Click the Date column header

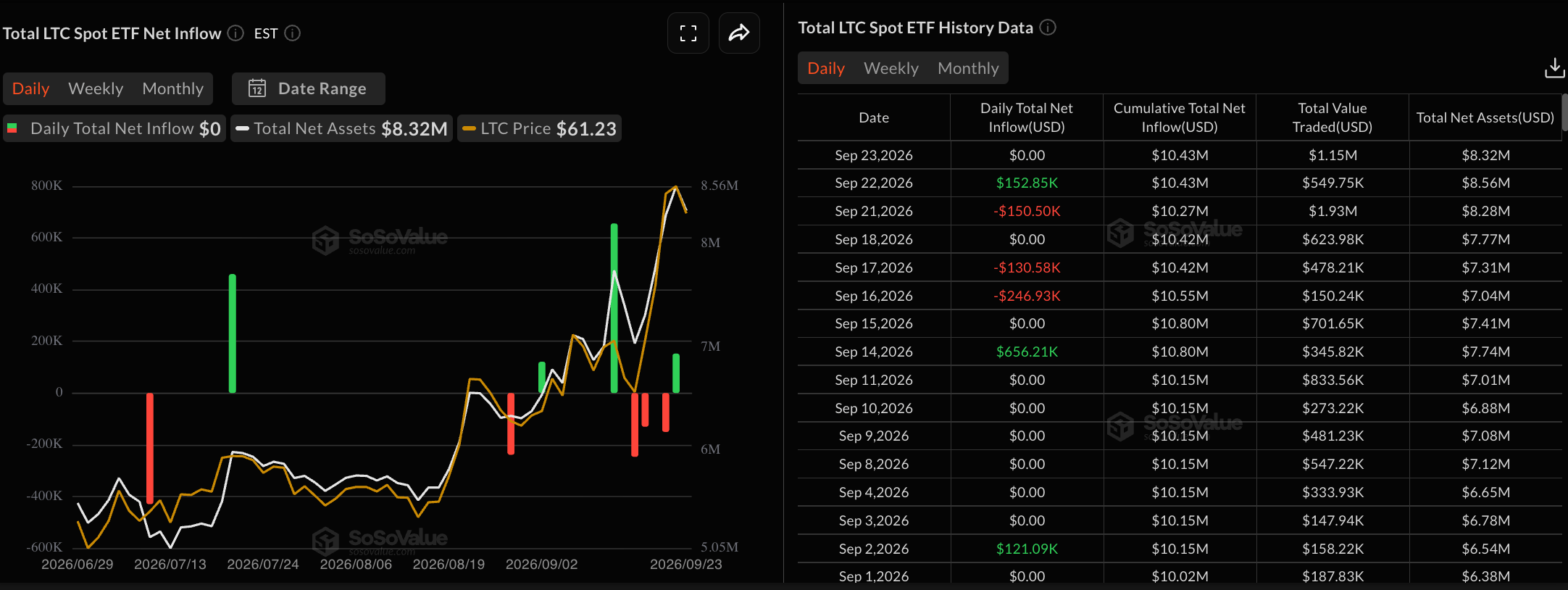click(x=874, y=117)
